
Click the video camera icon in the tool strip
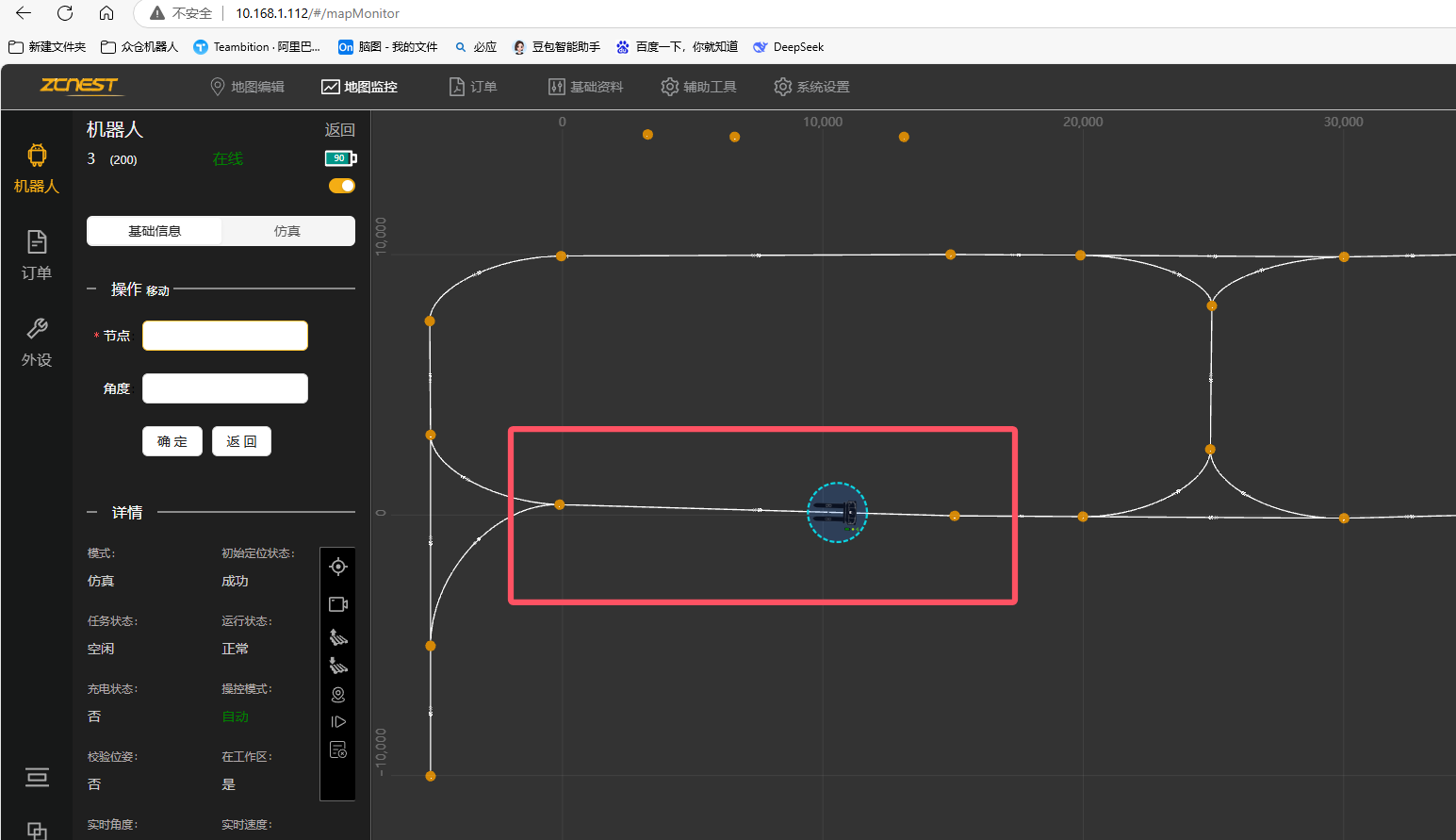[338, 604]
